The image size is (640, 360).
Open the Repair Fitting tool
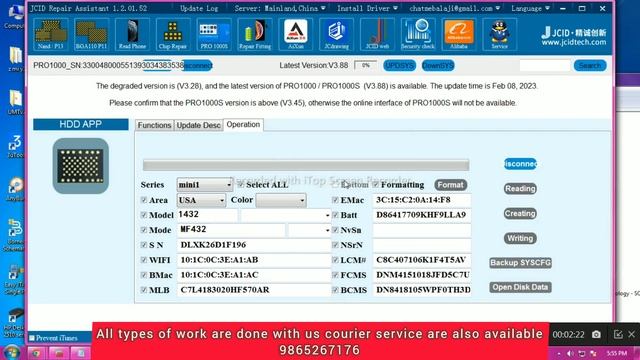(x=255, y=34)
